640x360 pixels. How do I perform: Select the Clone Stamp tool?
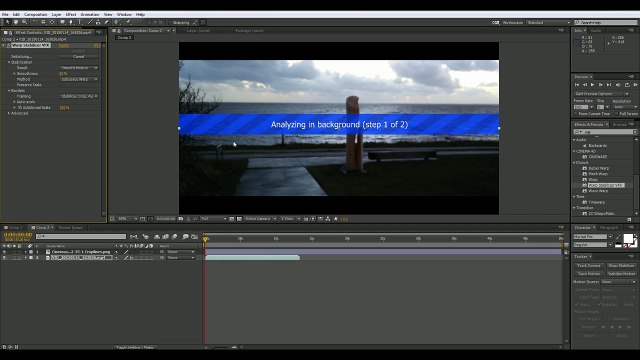coord(98,22)
